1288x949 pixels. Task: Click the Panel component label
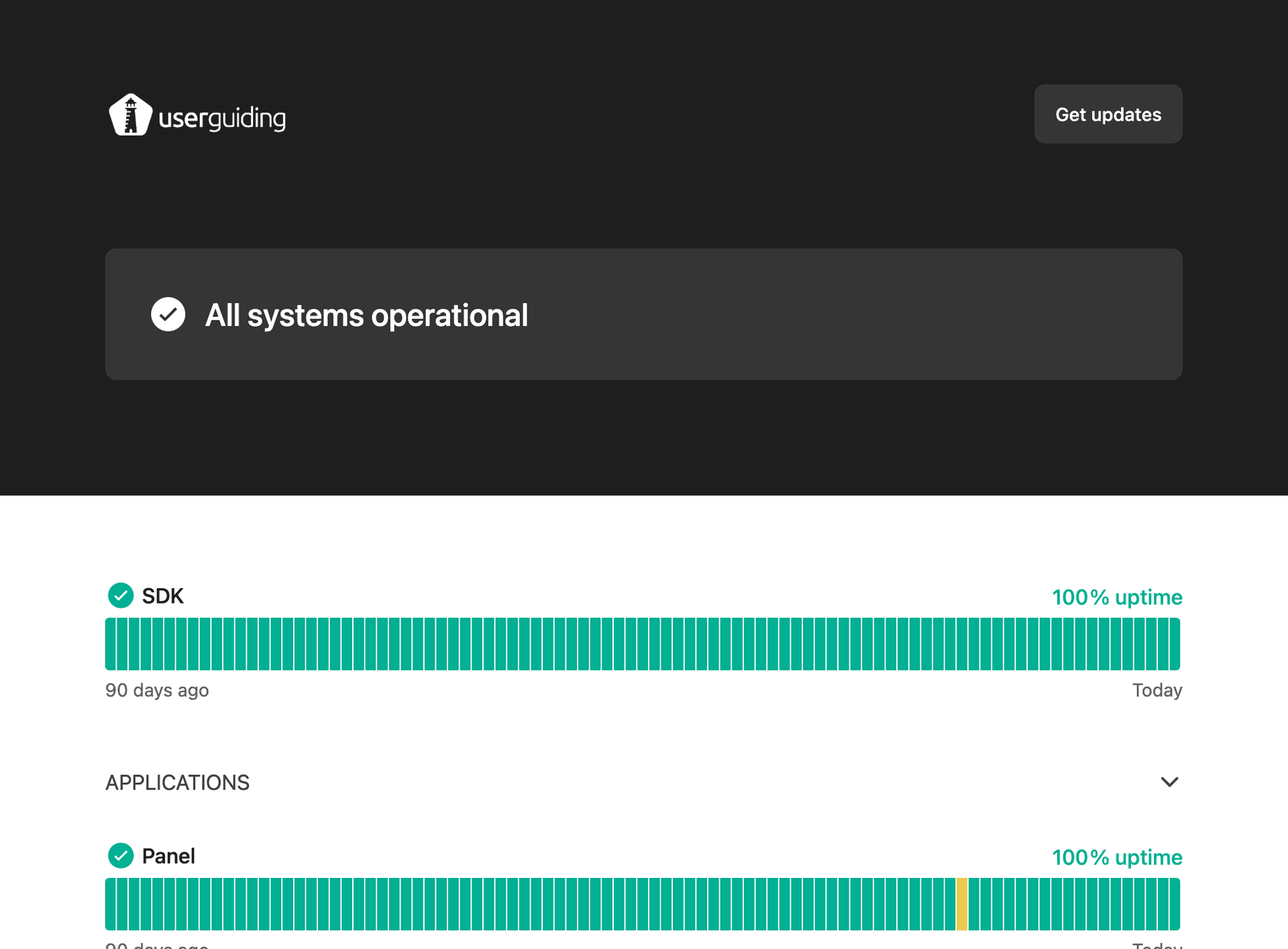pyautogui.click(x=168, y=856)
